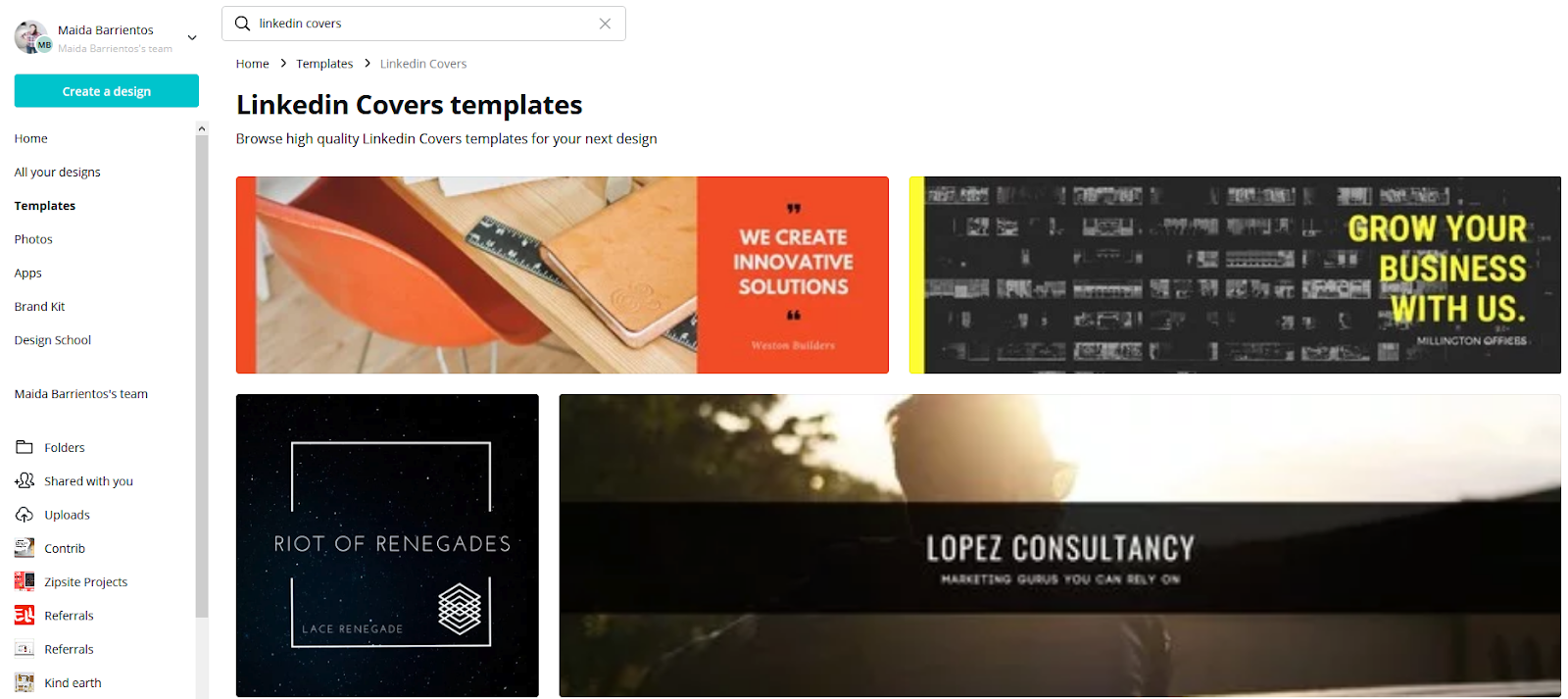
Task: Navigate to Home breadcrumb link
Action: coord(253,64)
